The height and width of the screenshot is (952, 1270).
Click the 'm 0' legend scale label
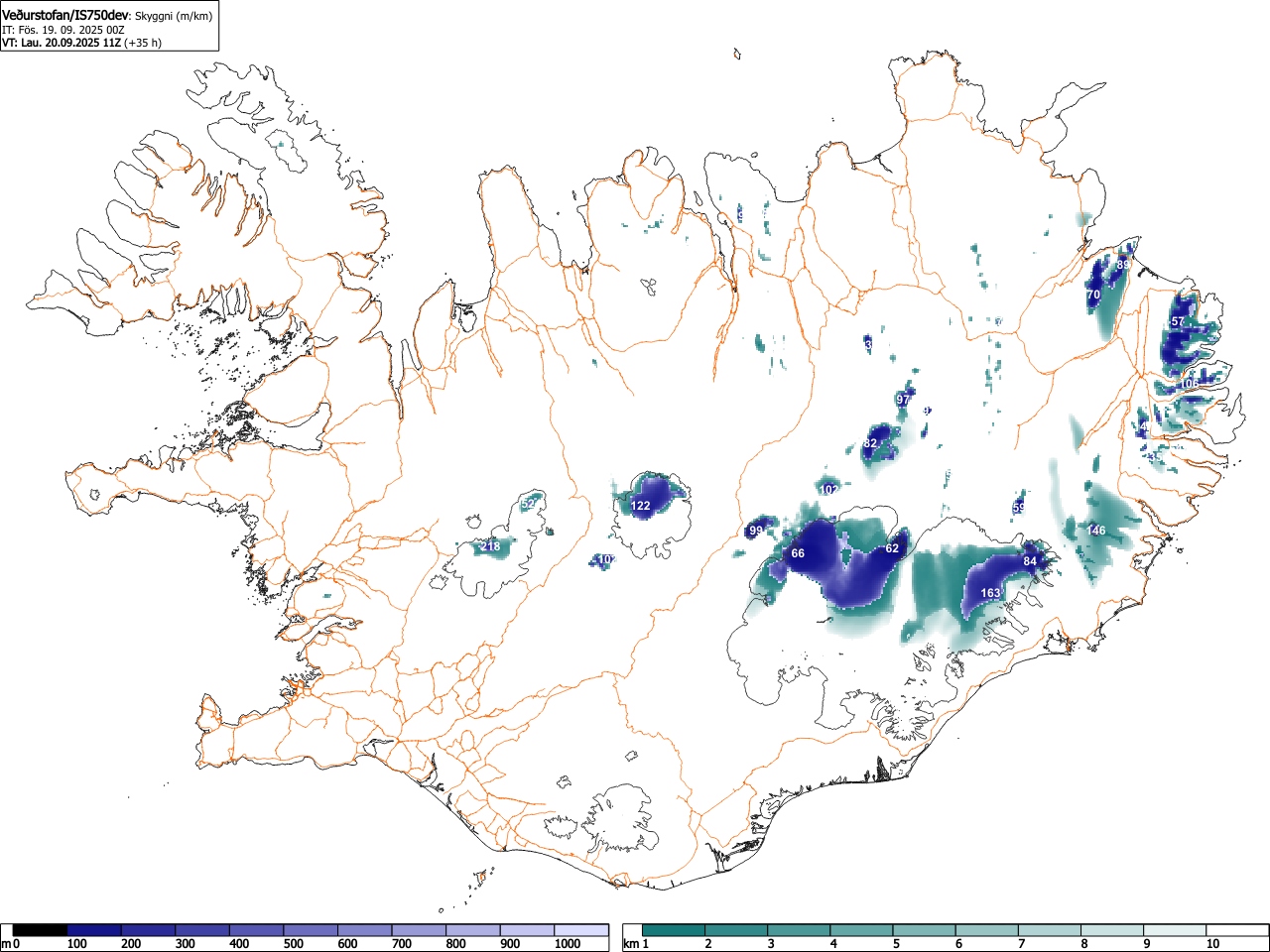[x=11, y=944]
